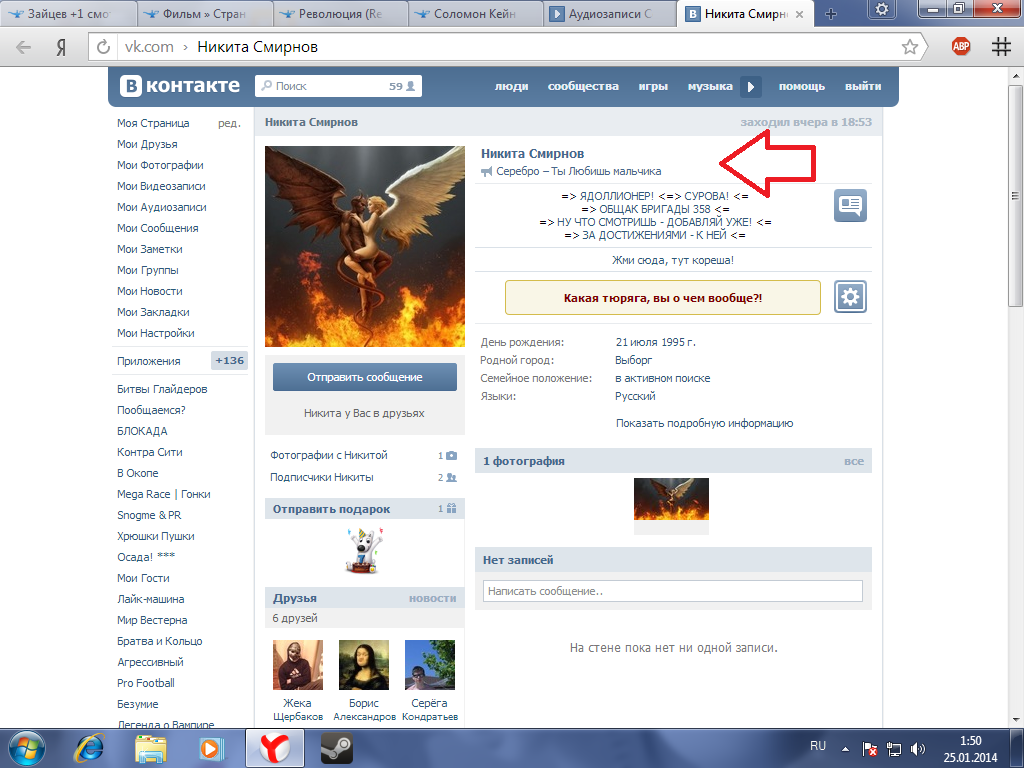The width and height of the screenshot is (1024, 768).
Task: Open Мои Сообщения in sidebar
Action: point(157,228)
